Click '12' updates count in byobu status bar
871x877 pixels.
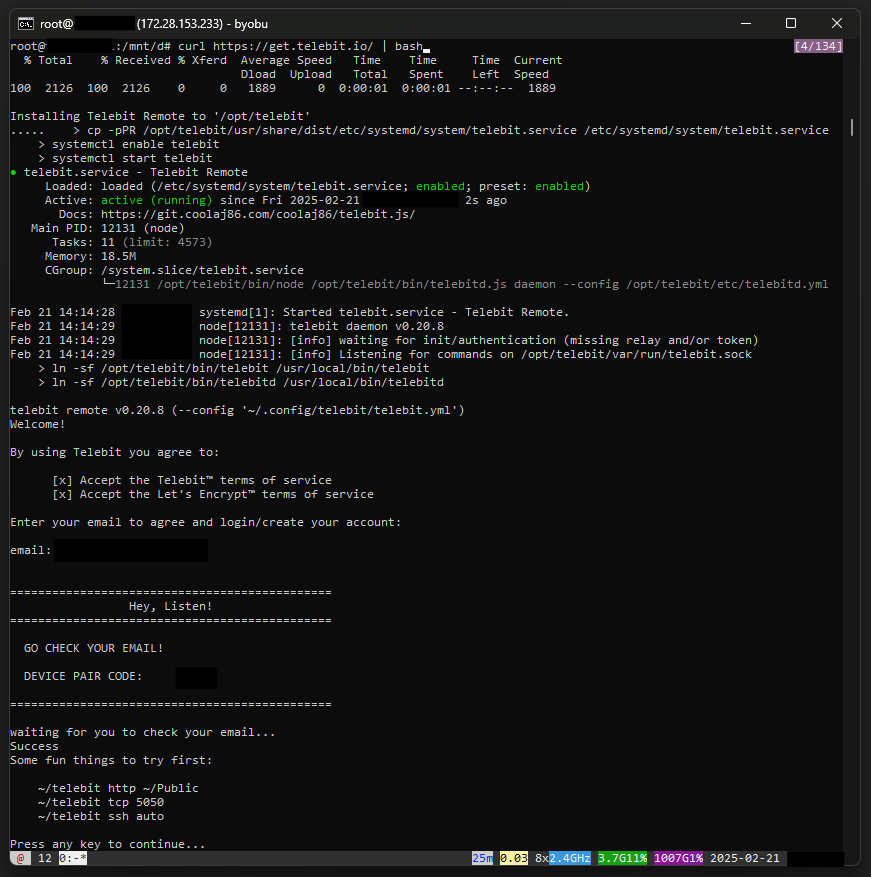45,858
